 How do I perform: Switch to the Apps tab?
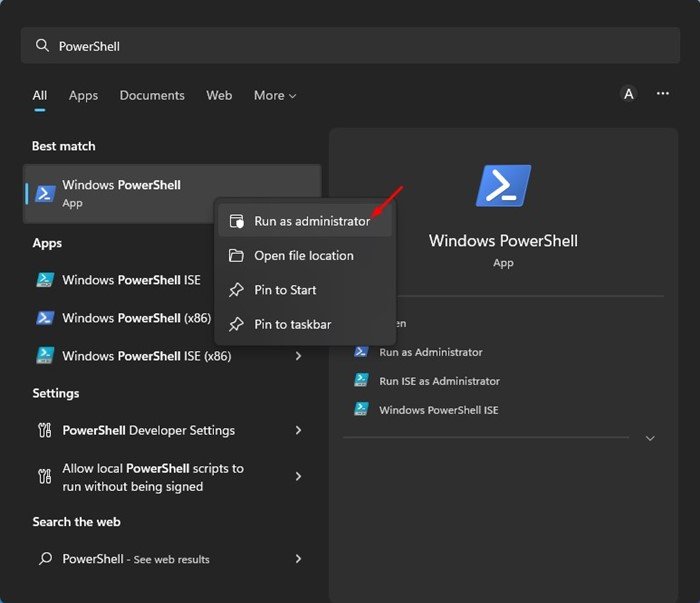pyautogui.click(x=83, y=96)
